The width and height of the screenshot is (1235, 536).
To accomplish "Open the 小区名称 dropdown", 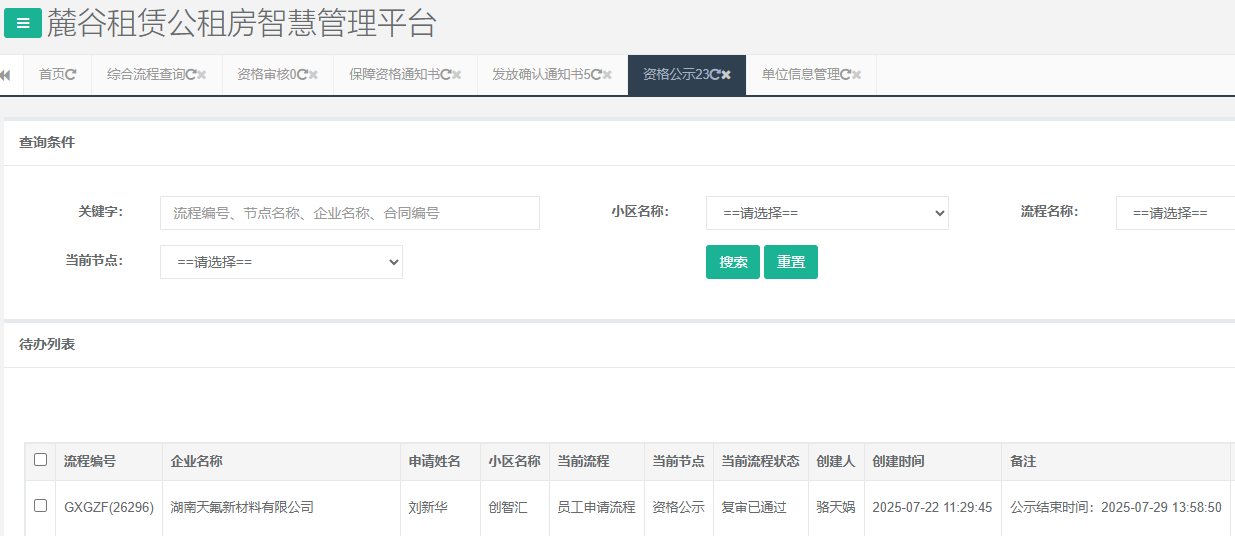I will tap(827, 213).
